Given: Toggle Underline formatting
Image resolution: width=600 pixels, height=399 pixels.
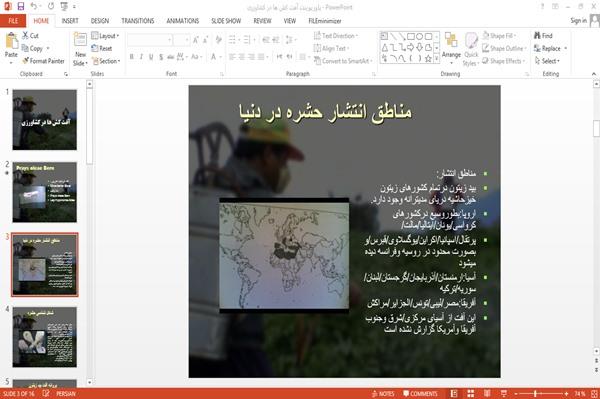Looking at the screenshot, I should click(151, 57).
